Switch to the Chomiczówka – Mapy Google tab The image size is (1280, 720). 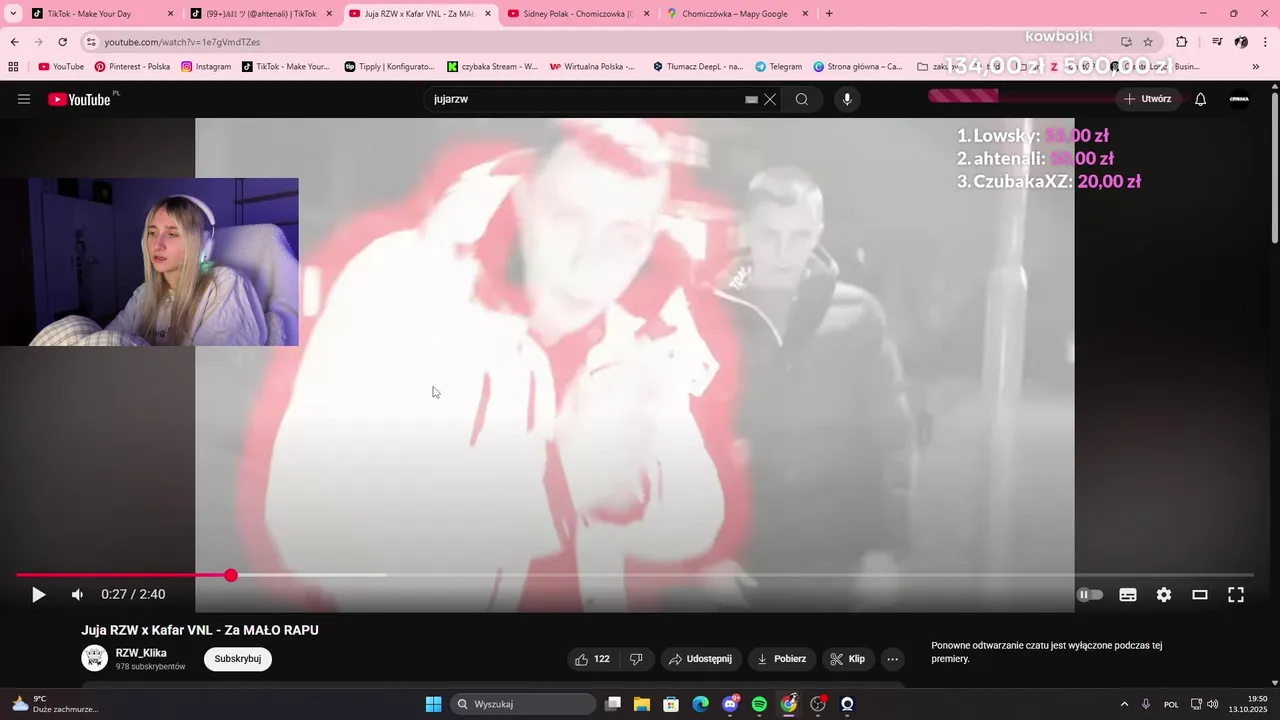[737, 14]
